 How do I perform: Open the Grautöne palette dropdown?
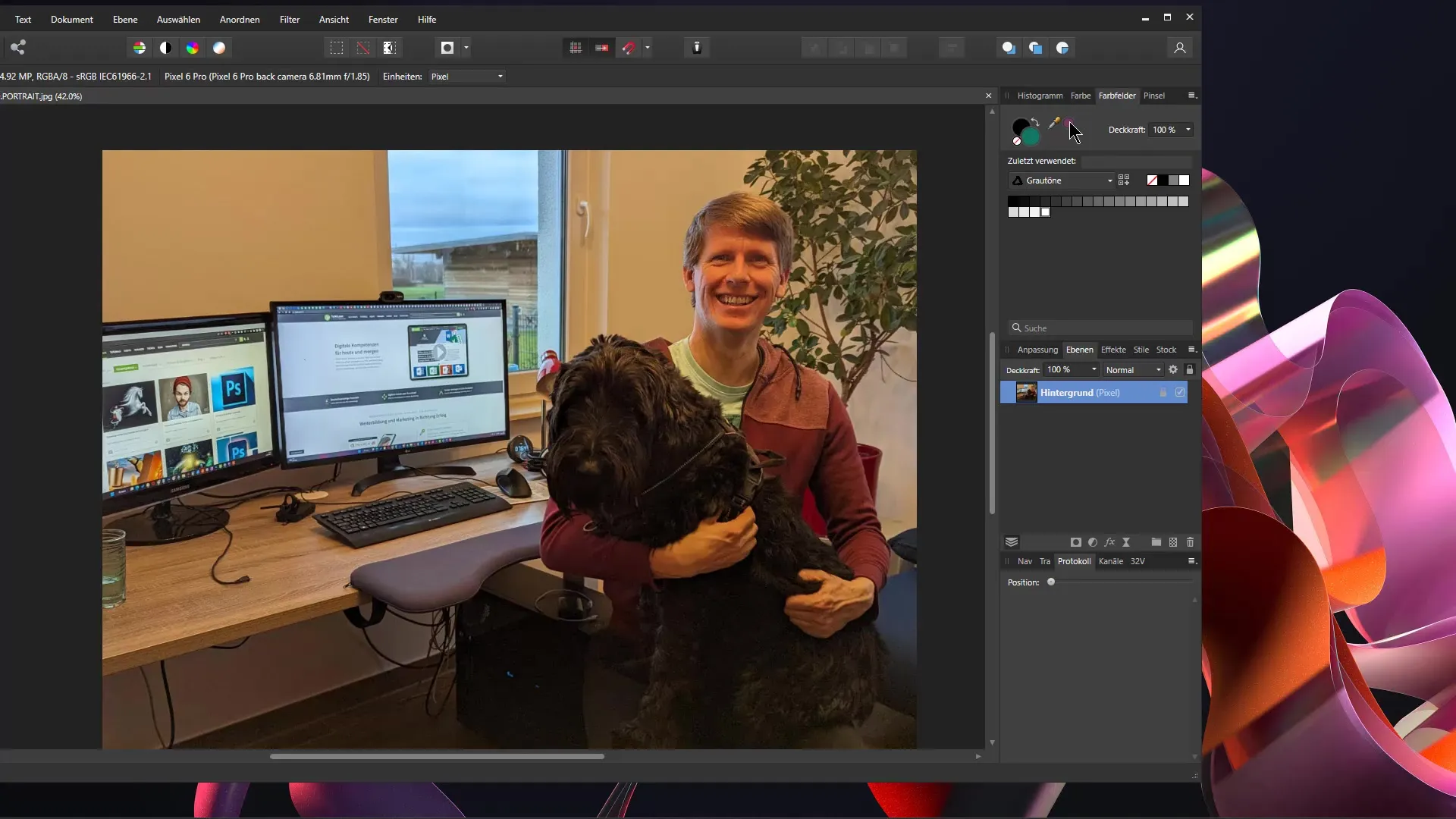(x=1062, y=180)
